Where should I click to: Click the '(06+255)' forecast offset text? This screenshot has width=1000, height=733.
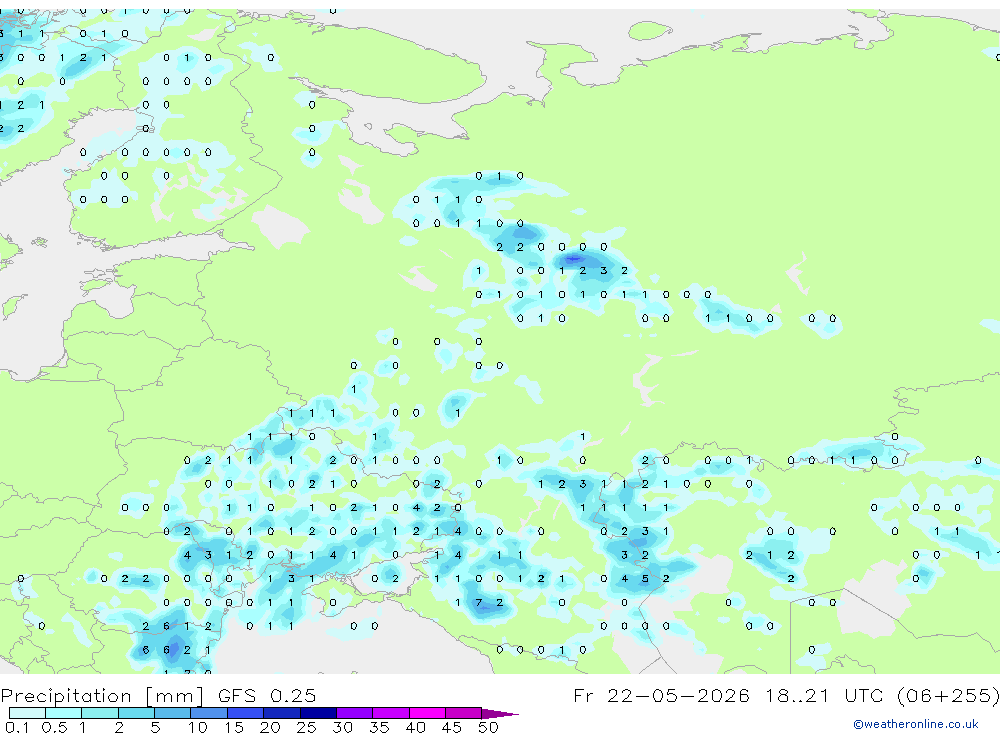click(x=948, y=695)
